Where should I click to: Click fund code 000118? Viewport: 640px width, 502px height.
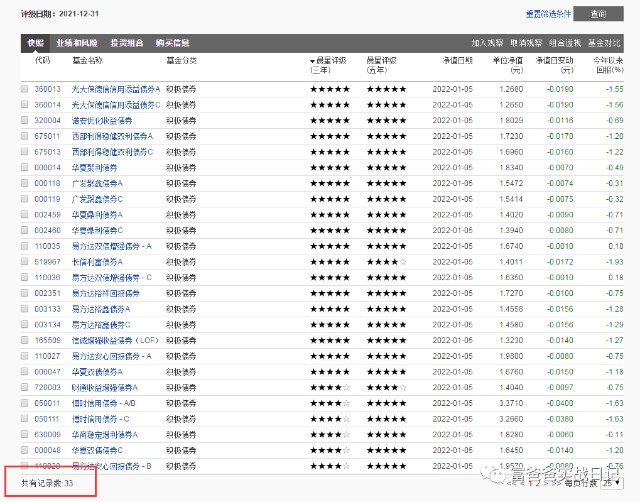coord(47,183)
